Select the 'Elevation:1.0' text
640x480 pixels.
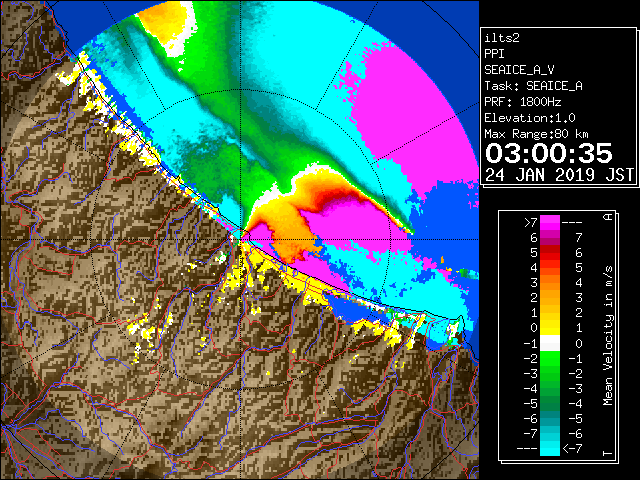pyautogui.click(x=530, y=118)
